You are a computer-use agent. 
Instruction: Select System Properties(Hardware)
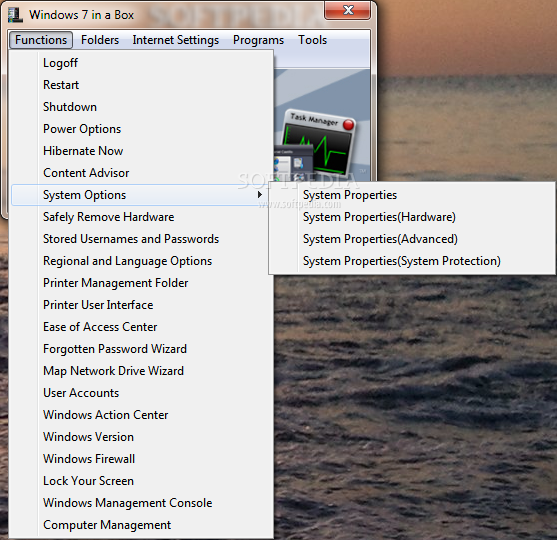point(412,217)
